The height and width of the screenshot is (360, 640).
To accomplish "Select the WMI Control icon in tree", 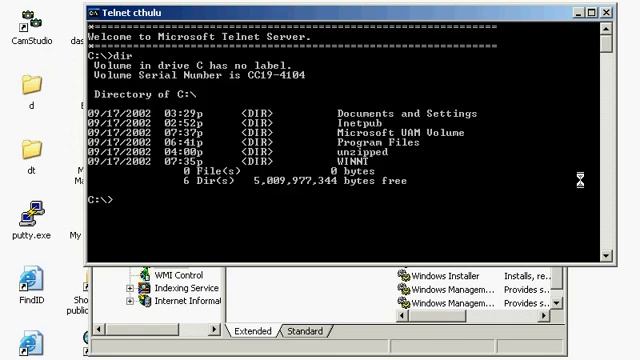I will [x=144, y=274].
